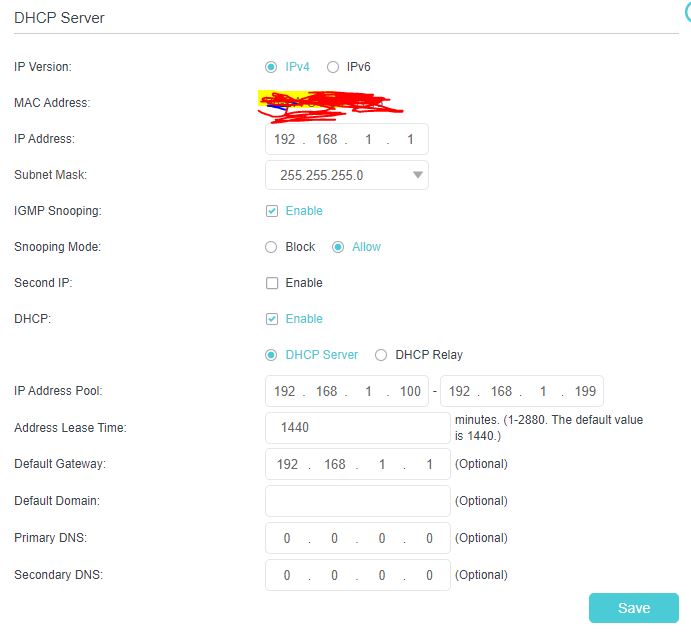Image resolution: width=691 pixels, height=643 pixels.
Task: Choose Block snooping mode
Action: 271,247
